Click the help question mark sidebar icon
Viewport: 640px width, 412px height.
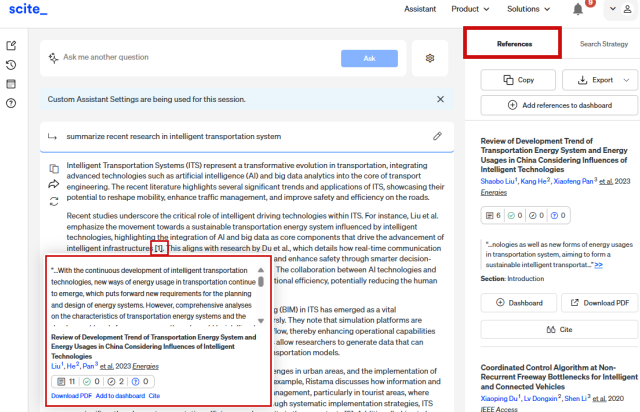coord(11,103)
